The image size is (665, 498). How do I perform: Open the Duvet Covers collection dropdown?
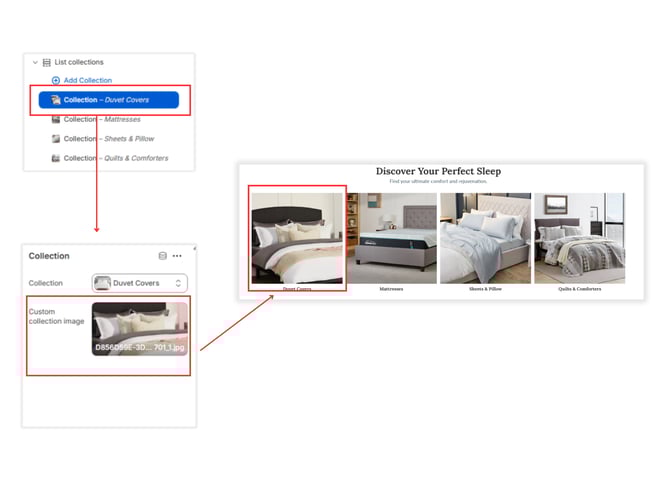tap(139, 283)
